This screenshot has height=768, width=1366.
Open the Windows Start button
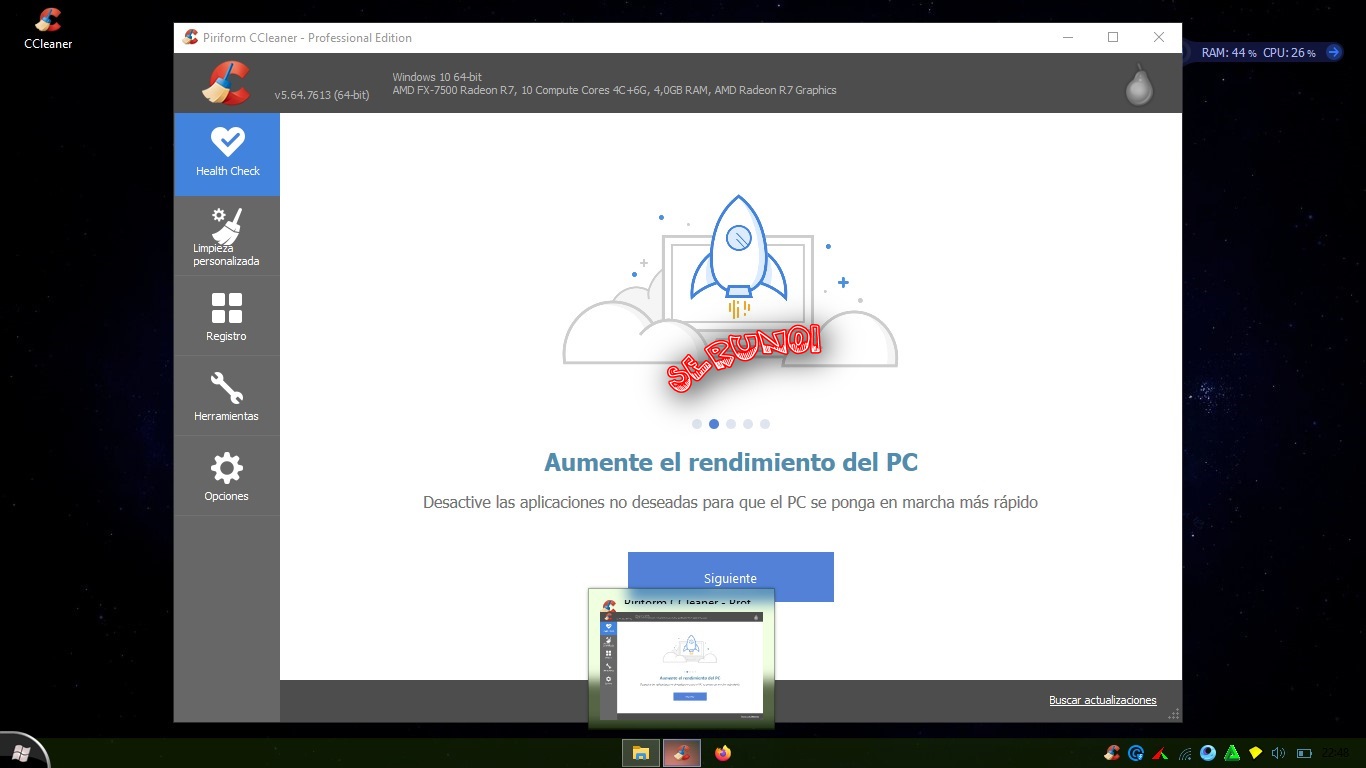[22, 752]
